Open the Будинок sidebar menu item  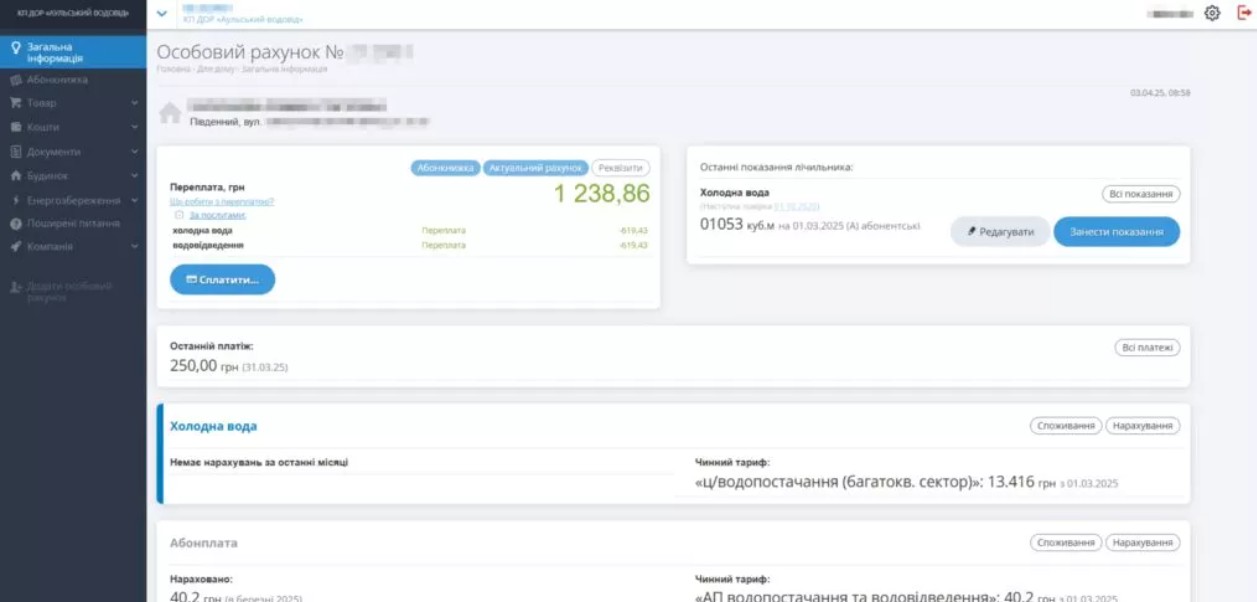pyautogui.click(x=47, y=176)
